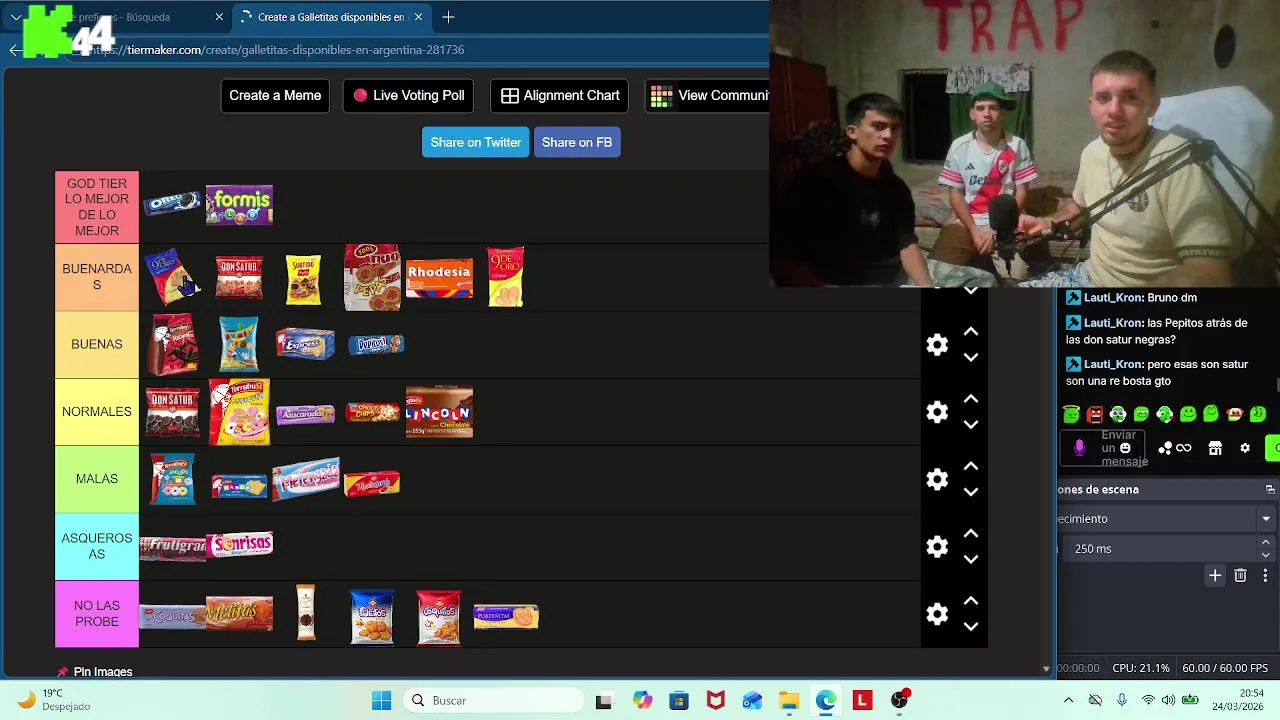
Task: Delete scene transition with trash icon
Action: pyautogui.click(x=1240, y=575)
